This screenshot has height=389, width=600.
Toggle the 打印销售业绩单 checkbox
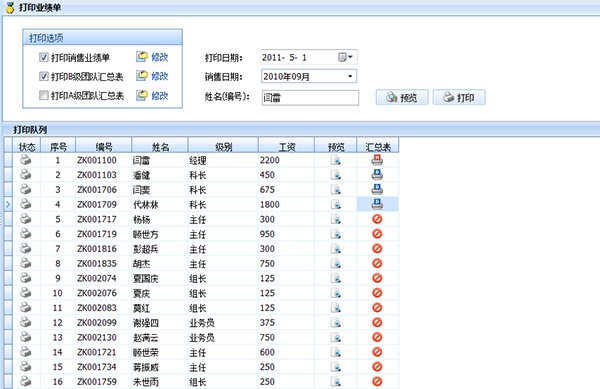tap(44, 57)
